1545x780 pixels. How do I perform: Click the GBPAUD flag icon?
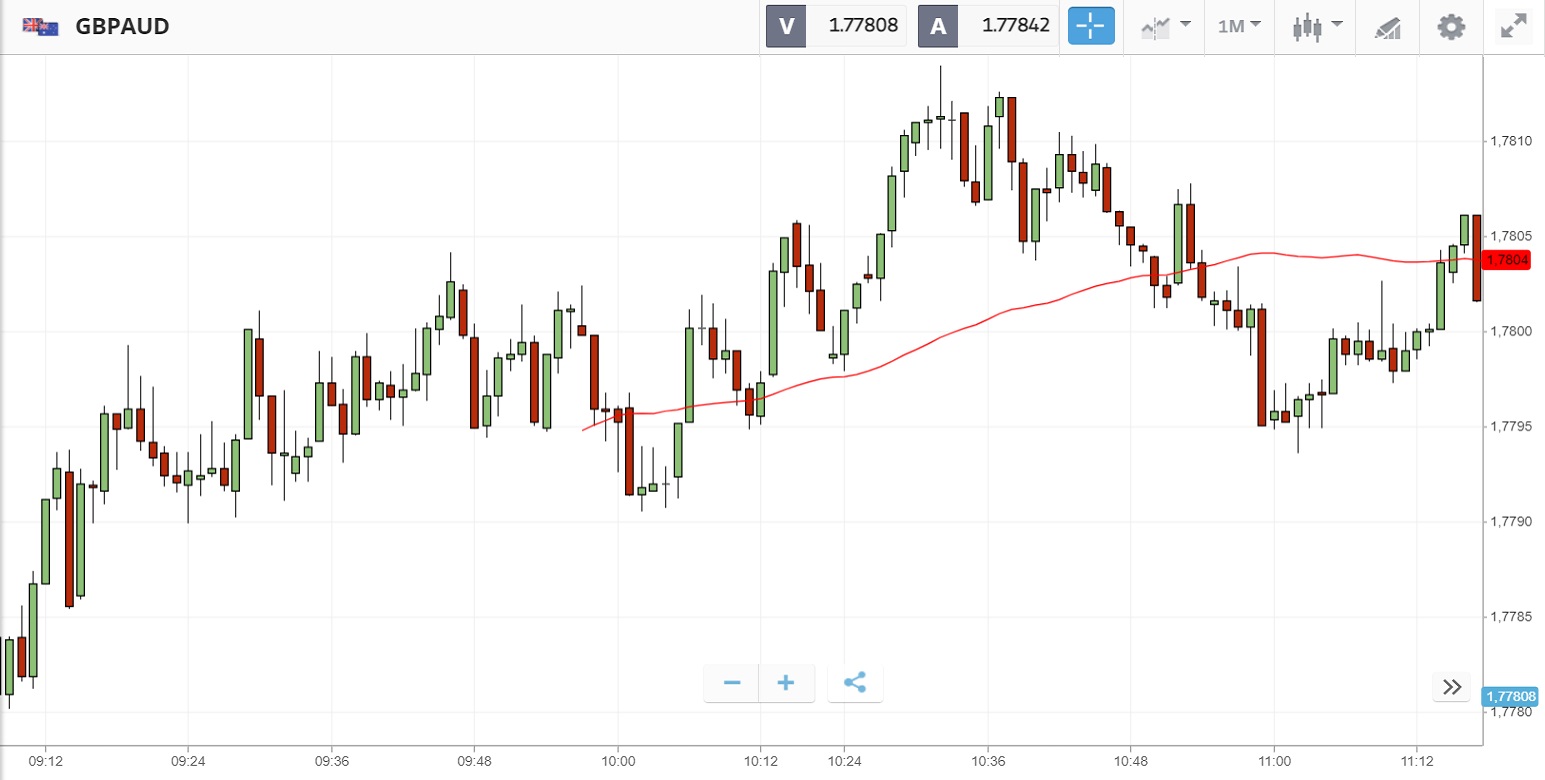click(x=41, y=26)
